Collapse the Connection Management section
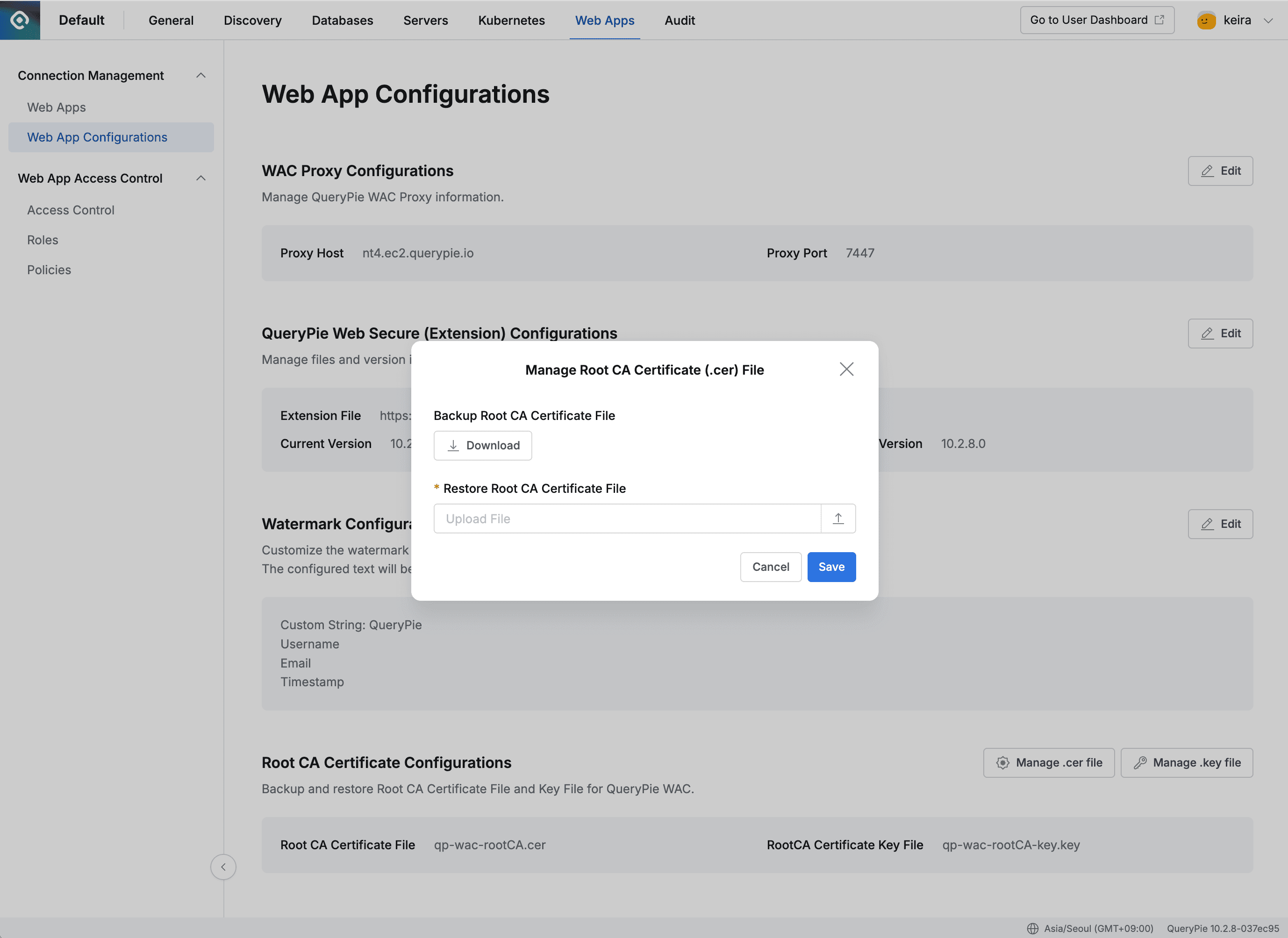Image resolution: width=1288 pixels, height=938 pixels. point(200,75)
